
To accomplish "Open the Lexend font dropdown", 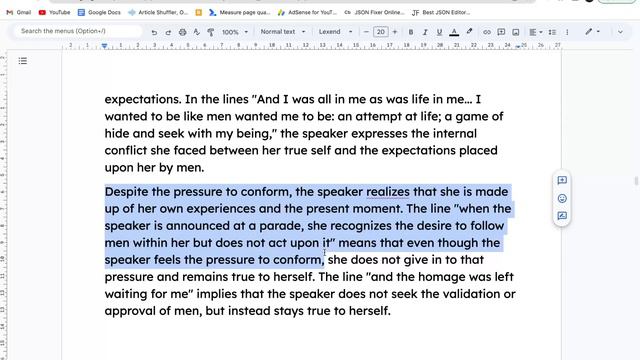I will pyautogui.click(x=335, y=31).
